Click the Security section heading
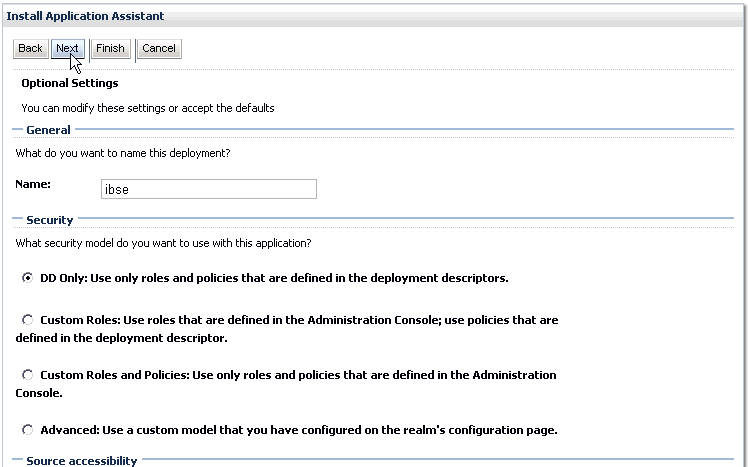 tap(50, 220)
